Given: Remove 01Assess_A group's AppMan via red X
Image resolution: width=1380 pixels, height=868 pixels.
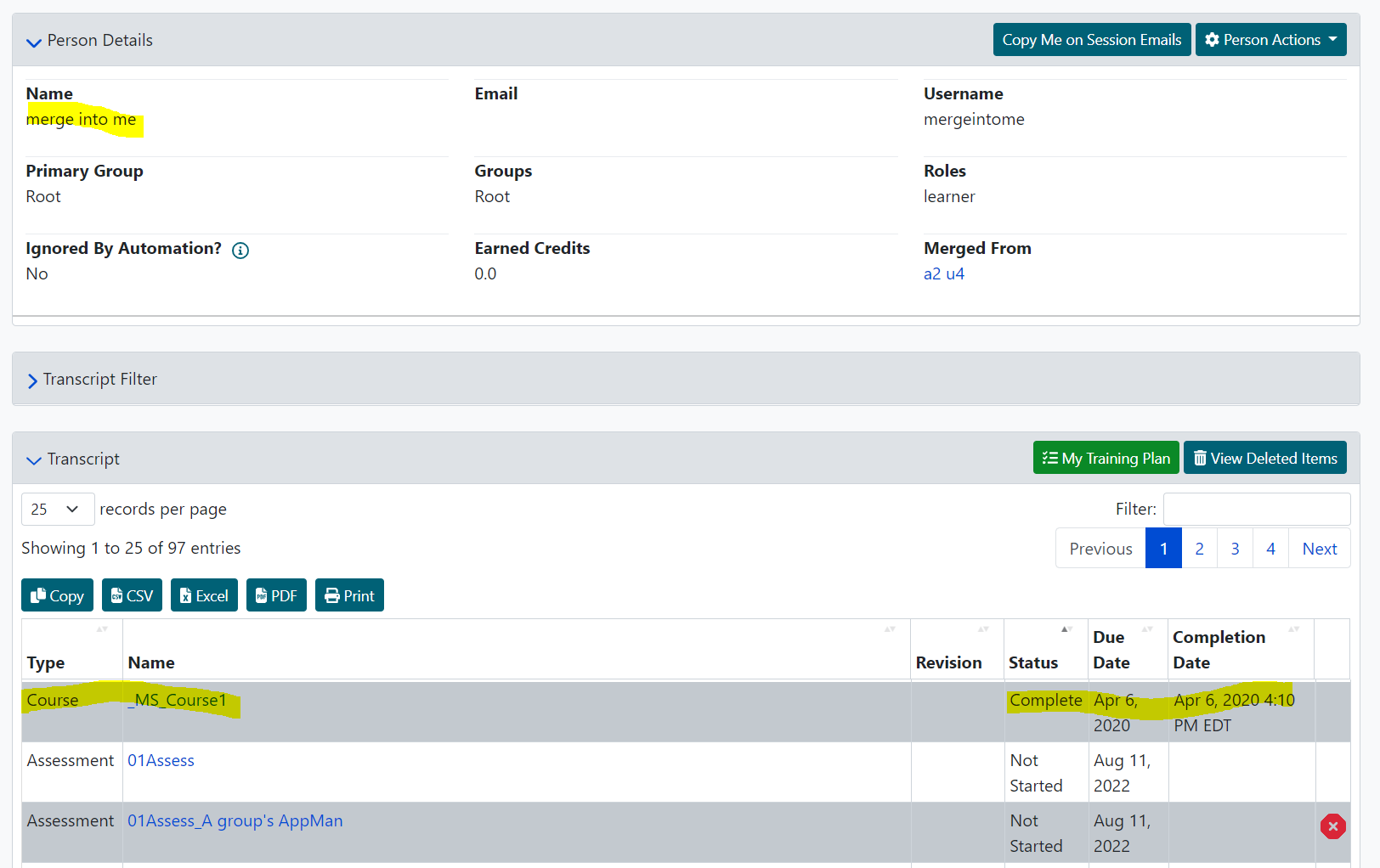Looking at the screenshot, I should pos(1332,826).
